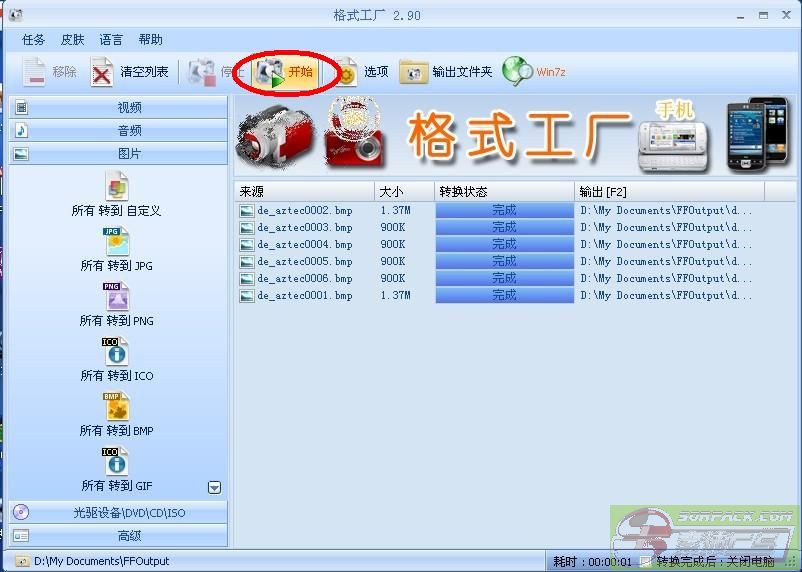The height and width of the screenshot is (572, 802).
Task: Expand the 光驱设备\DVD\CD\ISO section
Action: [x=118, y=513]
